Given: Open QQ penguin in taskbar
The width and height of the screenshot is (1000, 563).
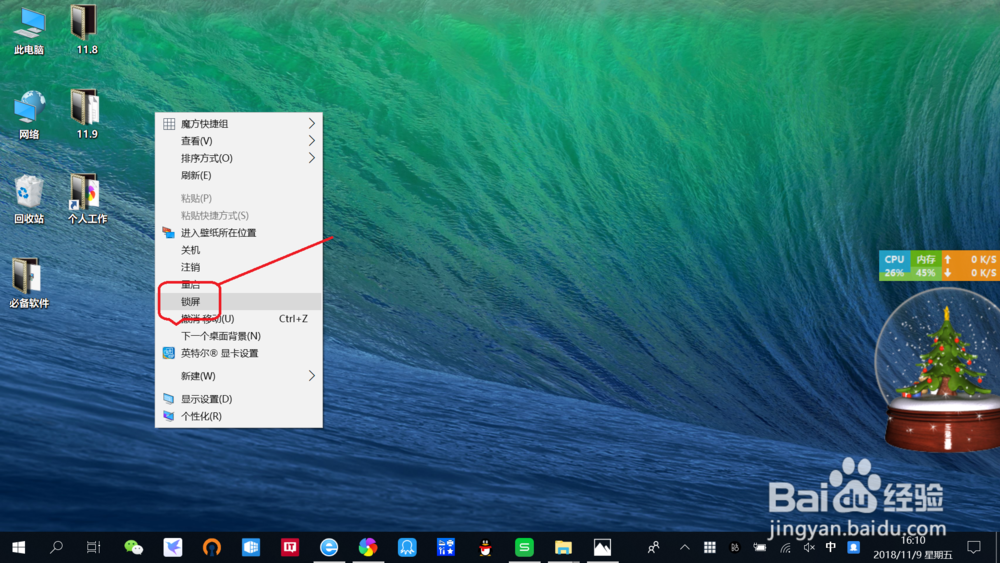Looking at the screenshot, I should click(485, 547).
